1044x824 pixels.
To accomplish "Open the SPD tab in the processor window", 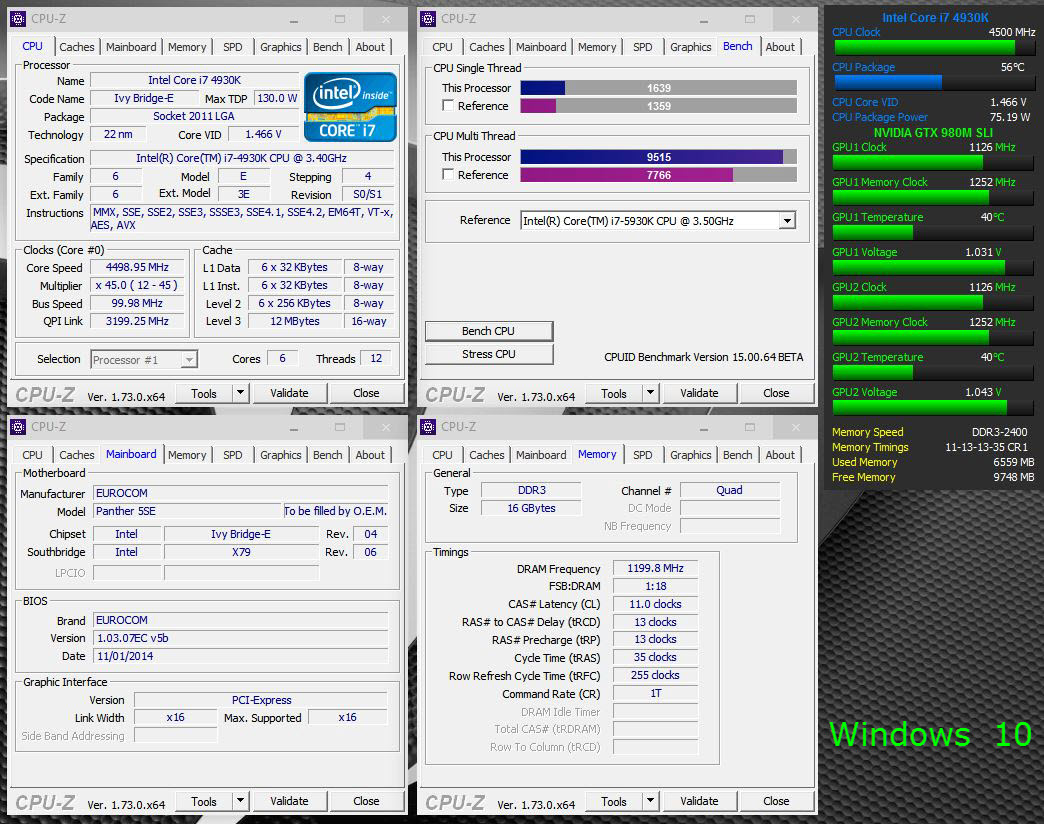I will (x=232, y=47).
